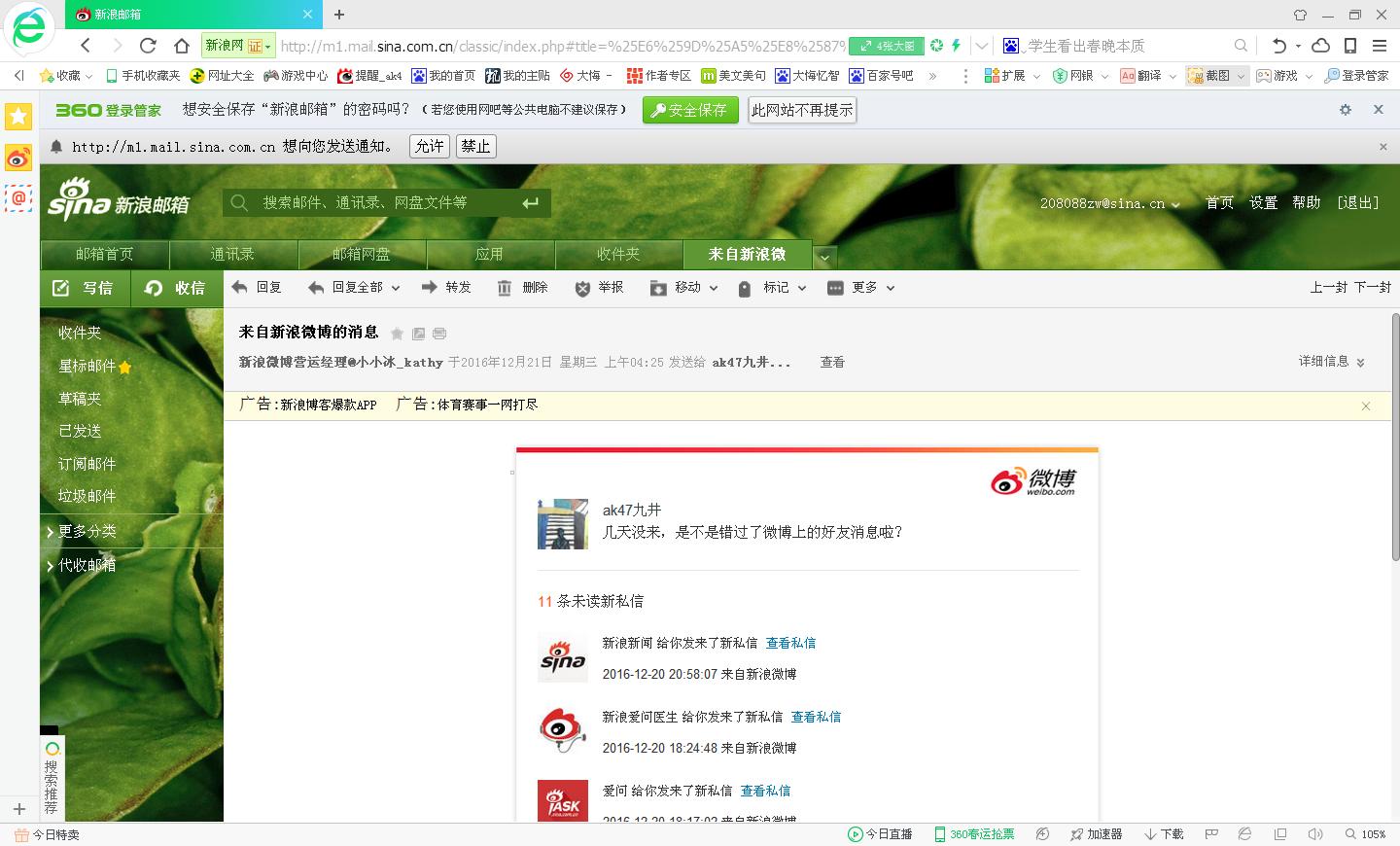Click the search magnifier in browser search box
The width and height of the screenshot is (1400, 846).
click(x=1241, y=46)
